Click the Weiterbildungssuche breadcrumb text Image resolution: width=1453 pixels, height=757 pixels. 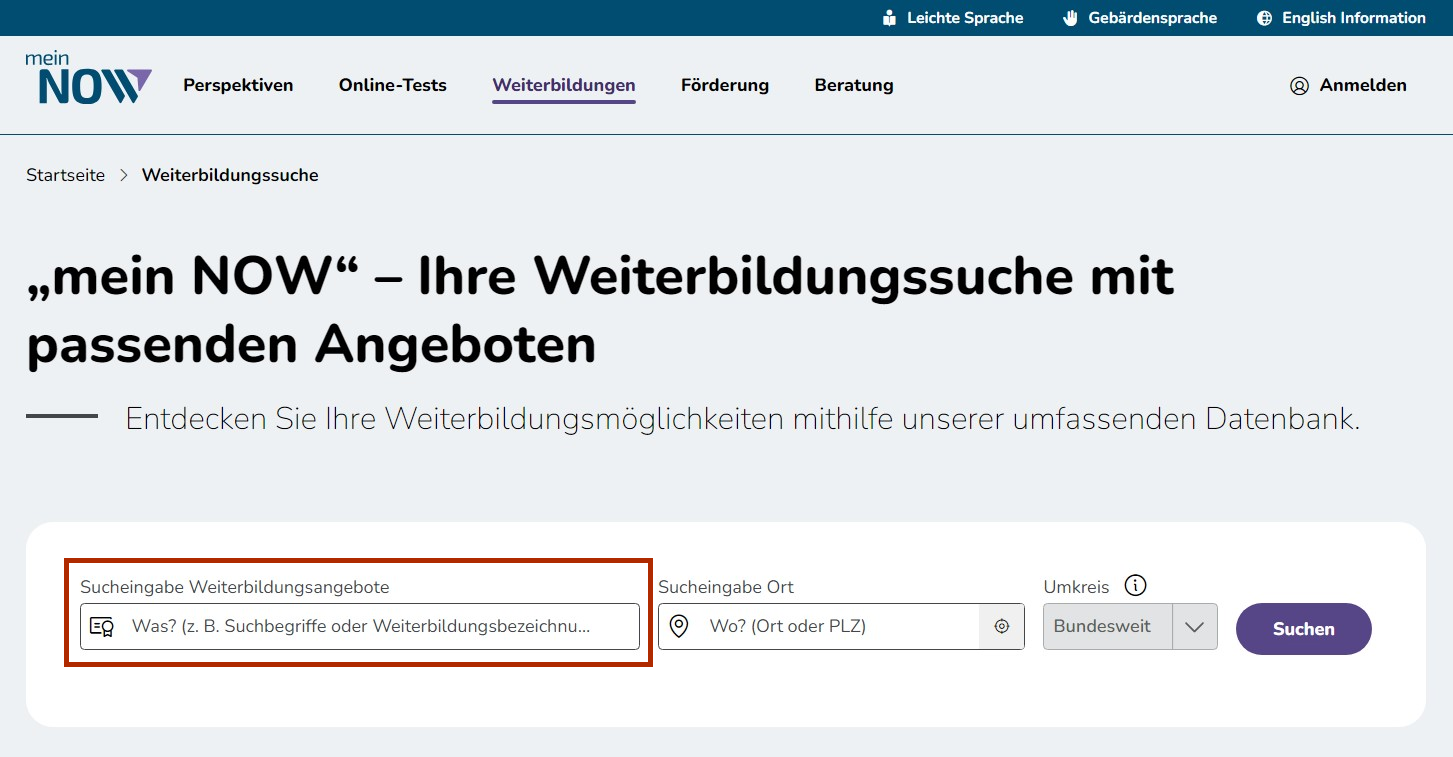pos(230,175)
